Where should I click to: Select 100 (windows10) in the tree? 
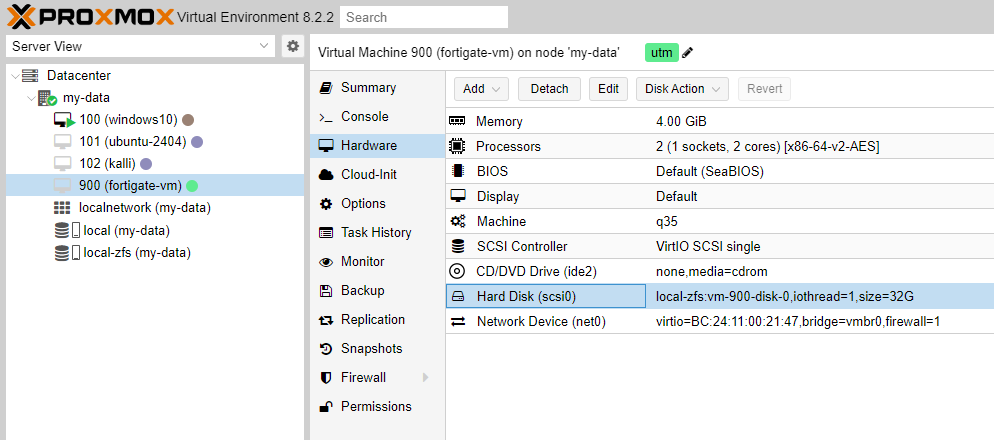tap(128, 120)
